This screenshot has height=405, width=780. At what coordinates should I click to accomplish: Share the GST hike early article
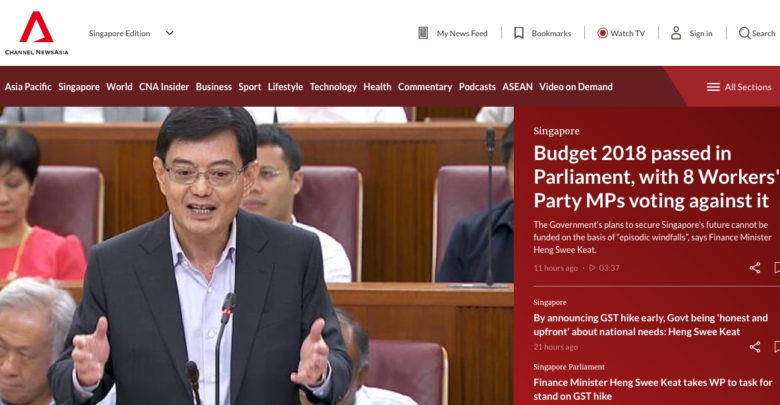(x=755, y=347)
